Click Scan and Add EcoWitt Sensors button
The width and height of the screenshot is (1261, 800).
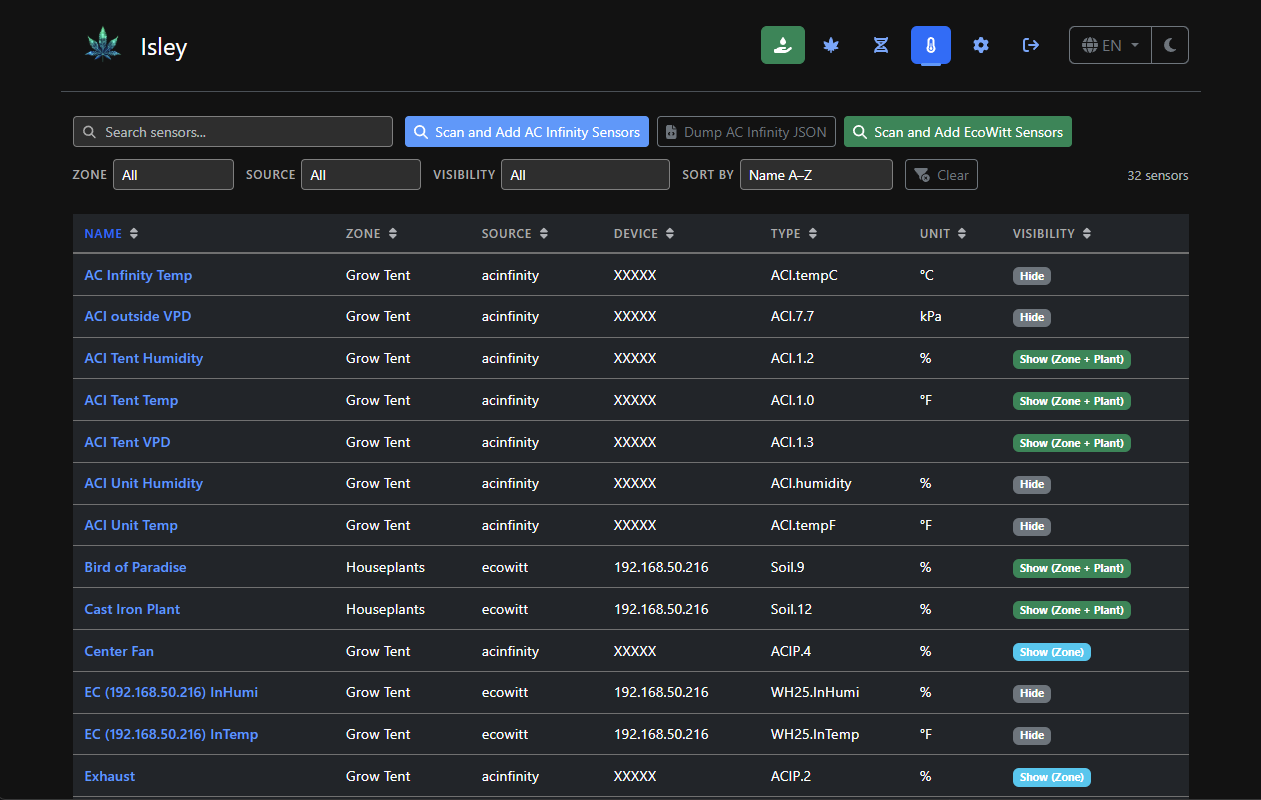957,132
